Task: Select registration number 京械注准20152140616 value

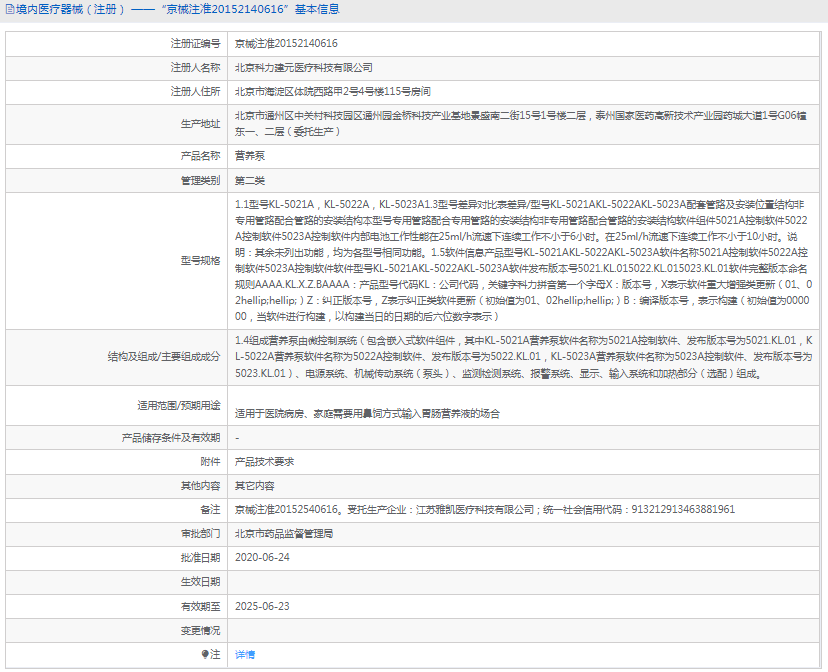Action: [x=286, y=43]
